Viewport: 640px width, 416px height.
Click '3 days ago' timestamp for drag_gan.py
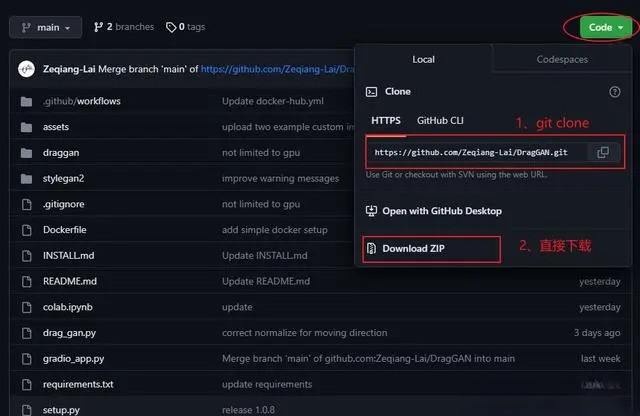pyautogui.click(x=597, y=333)
